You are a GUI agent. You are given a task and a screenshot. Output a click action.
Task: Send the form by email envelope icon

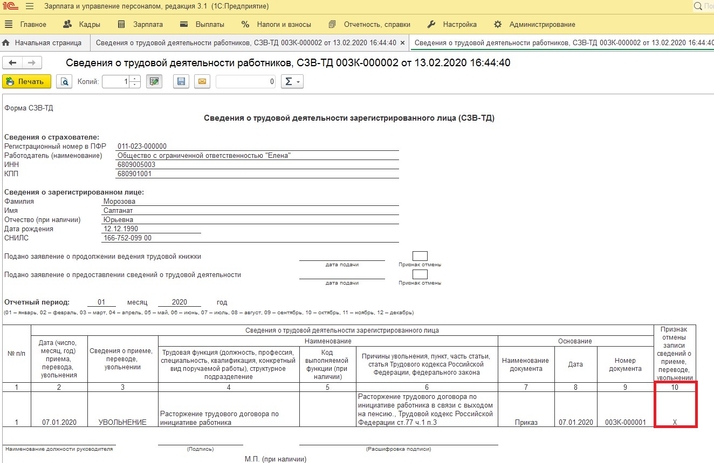pos(201,82)
